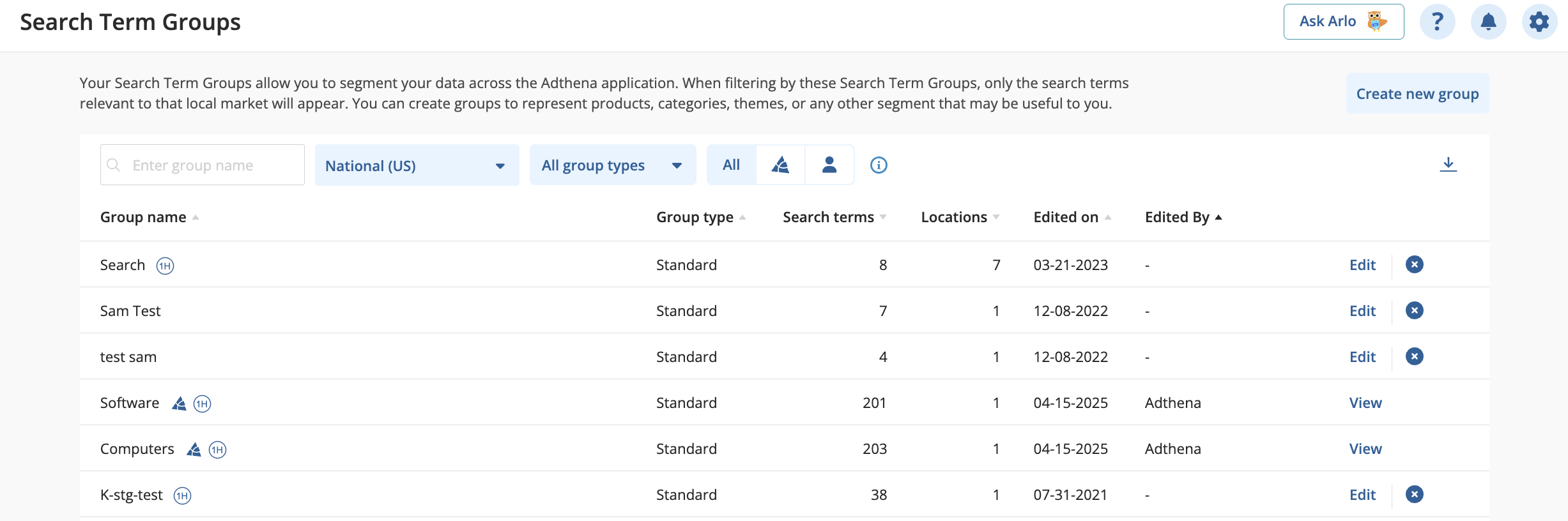The image size is (1568, 521).
Task: Open the National (US) location dropdown
Action: tap(417, 165)
